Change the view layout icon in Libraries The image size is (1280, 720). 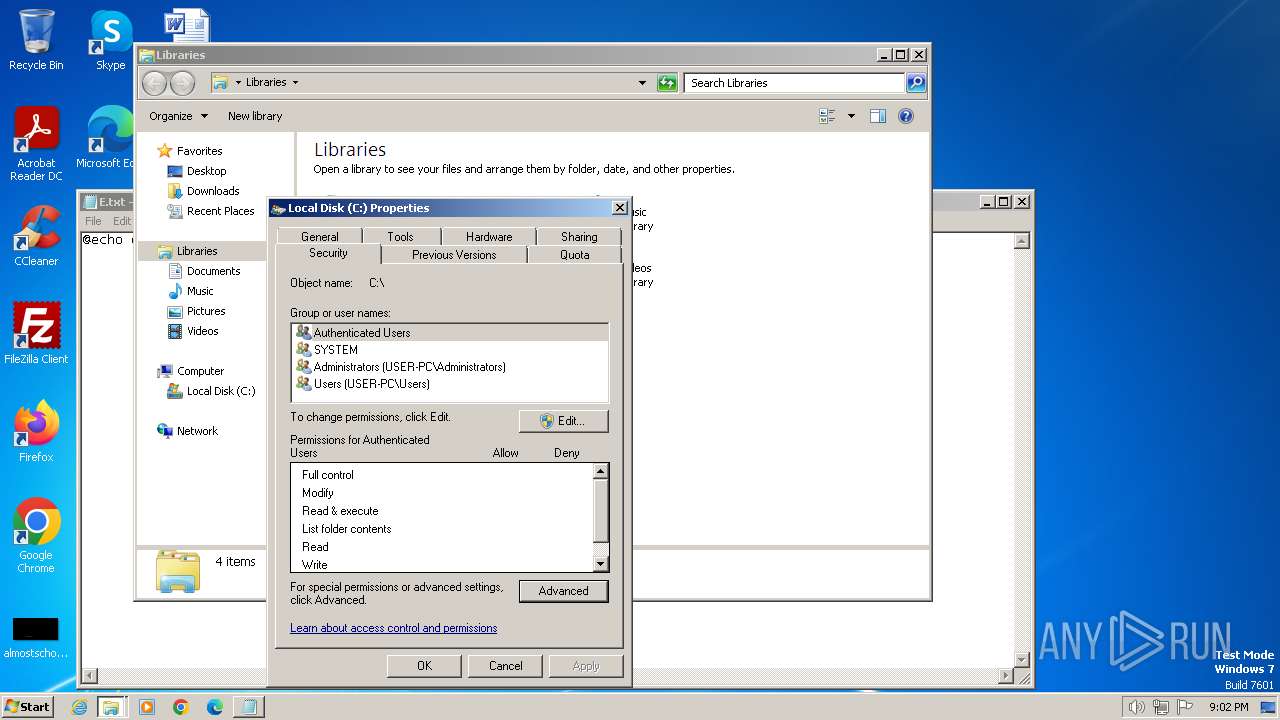(827, 116)
